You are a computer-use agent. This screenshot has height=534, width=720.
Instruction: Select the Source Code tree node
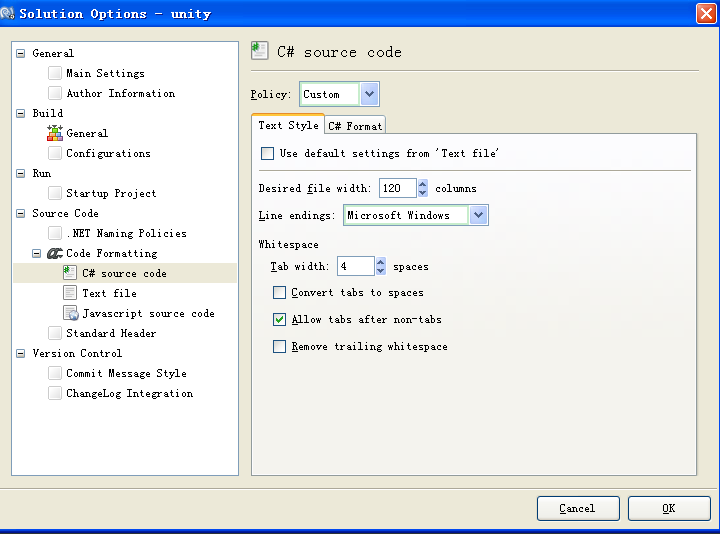coord(65,213)
